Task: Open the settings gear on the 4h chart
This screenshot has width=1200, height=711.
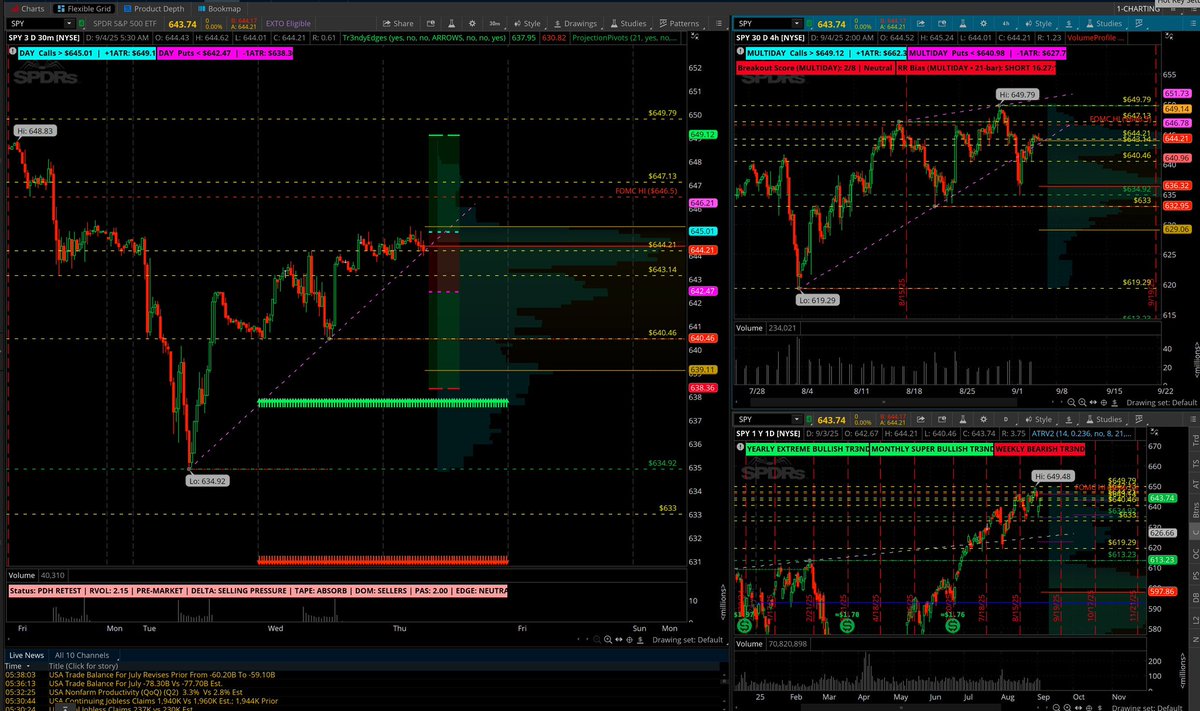Action: [984, 24]
